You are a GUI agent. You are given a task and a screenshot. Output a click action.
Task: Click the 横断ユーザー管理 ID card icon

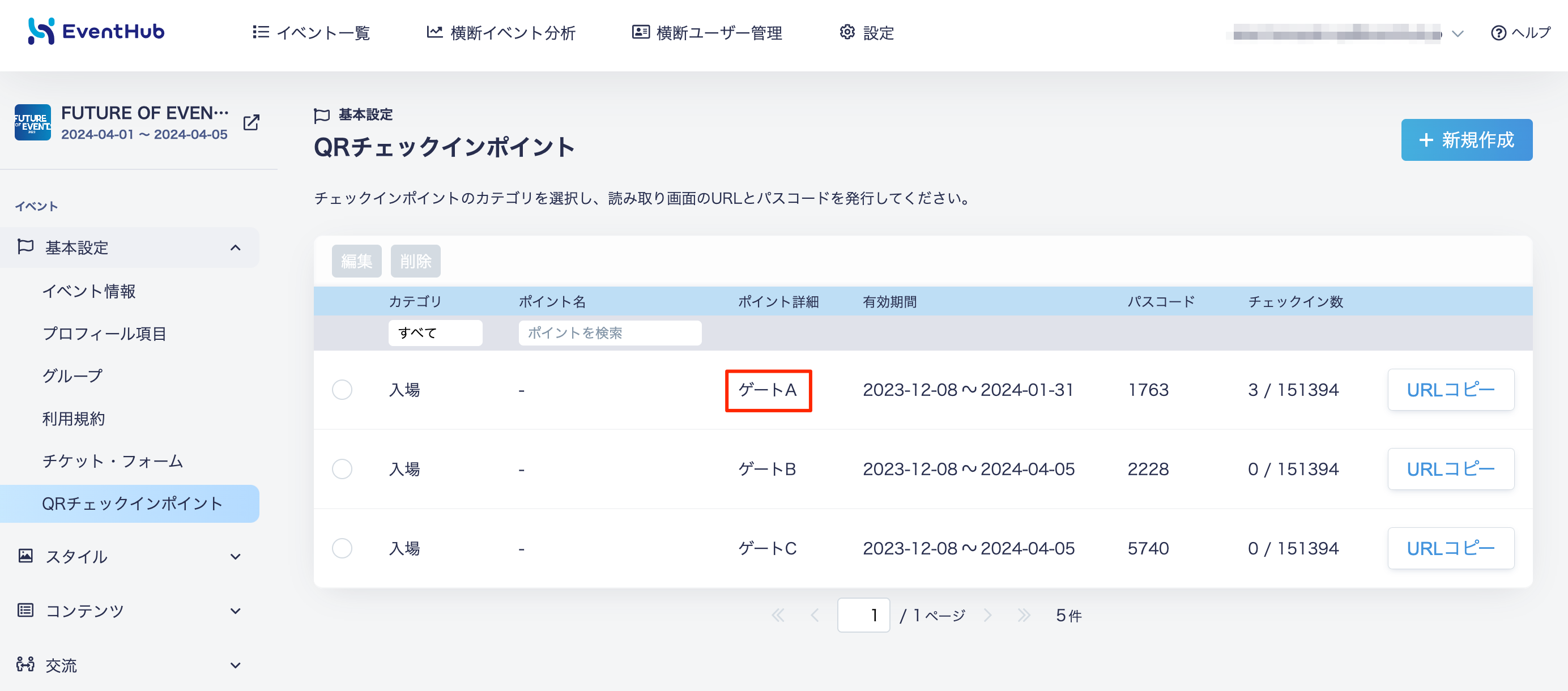click(x=640, y=32)
